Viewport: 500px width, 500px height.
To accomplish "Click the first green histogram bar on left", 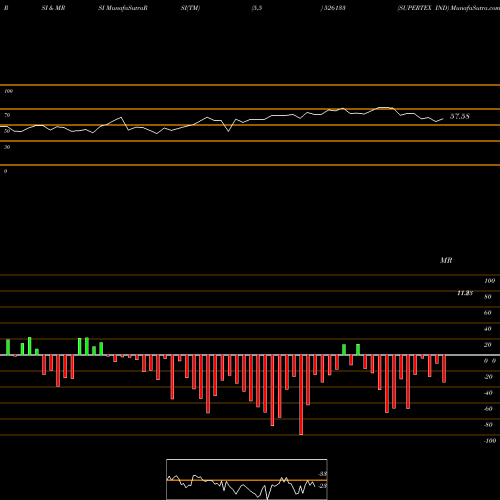I will [8, 347].
